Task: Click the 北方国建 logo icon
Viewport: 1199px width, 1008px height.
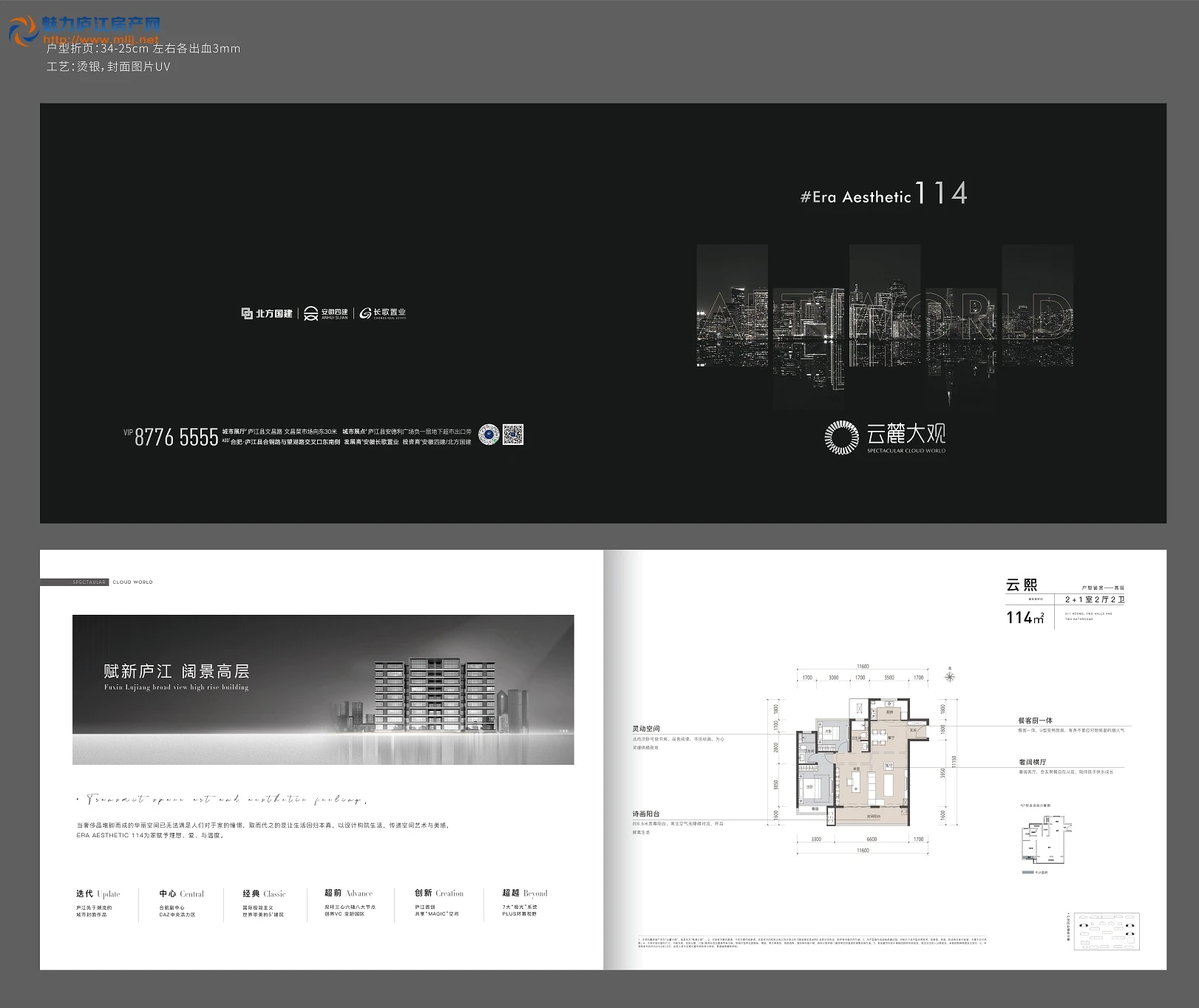Action: click(x=247, y=314)
